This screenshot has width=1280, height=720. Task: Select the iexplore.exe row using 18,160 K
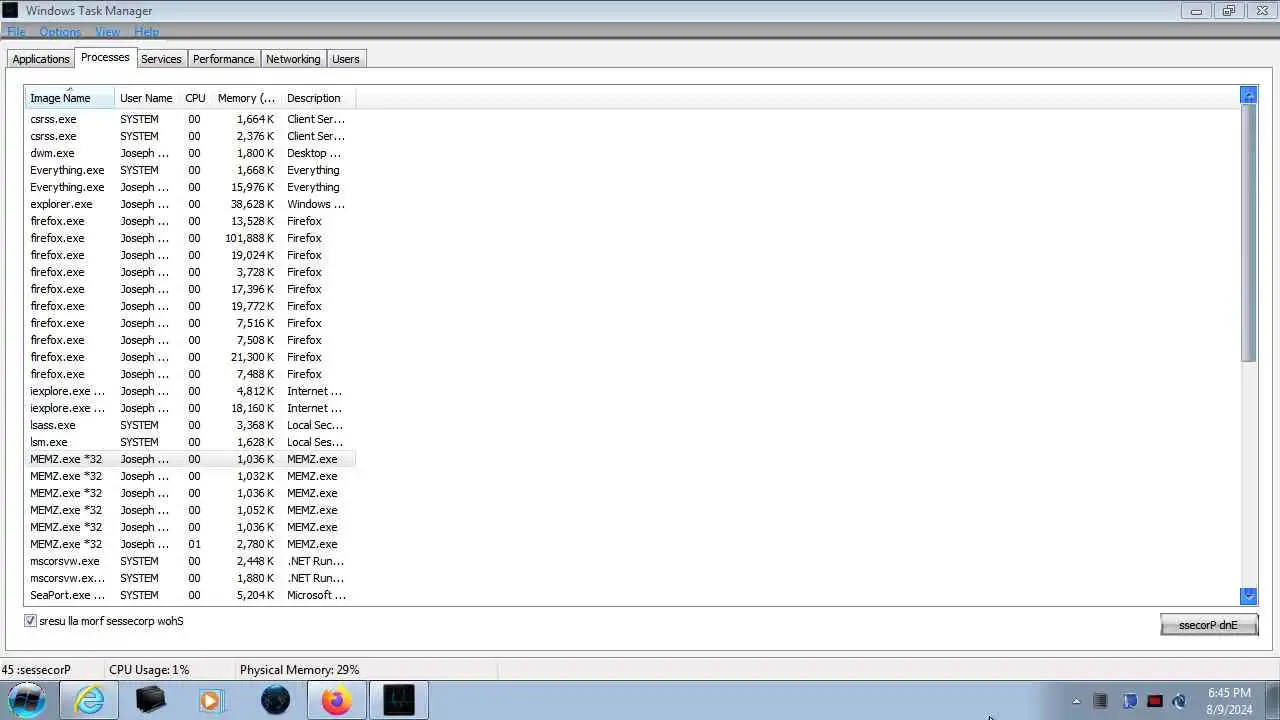tap(190, 408)
